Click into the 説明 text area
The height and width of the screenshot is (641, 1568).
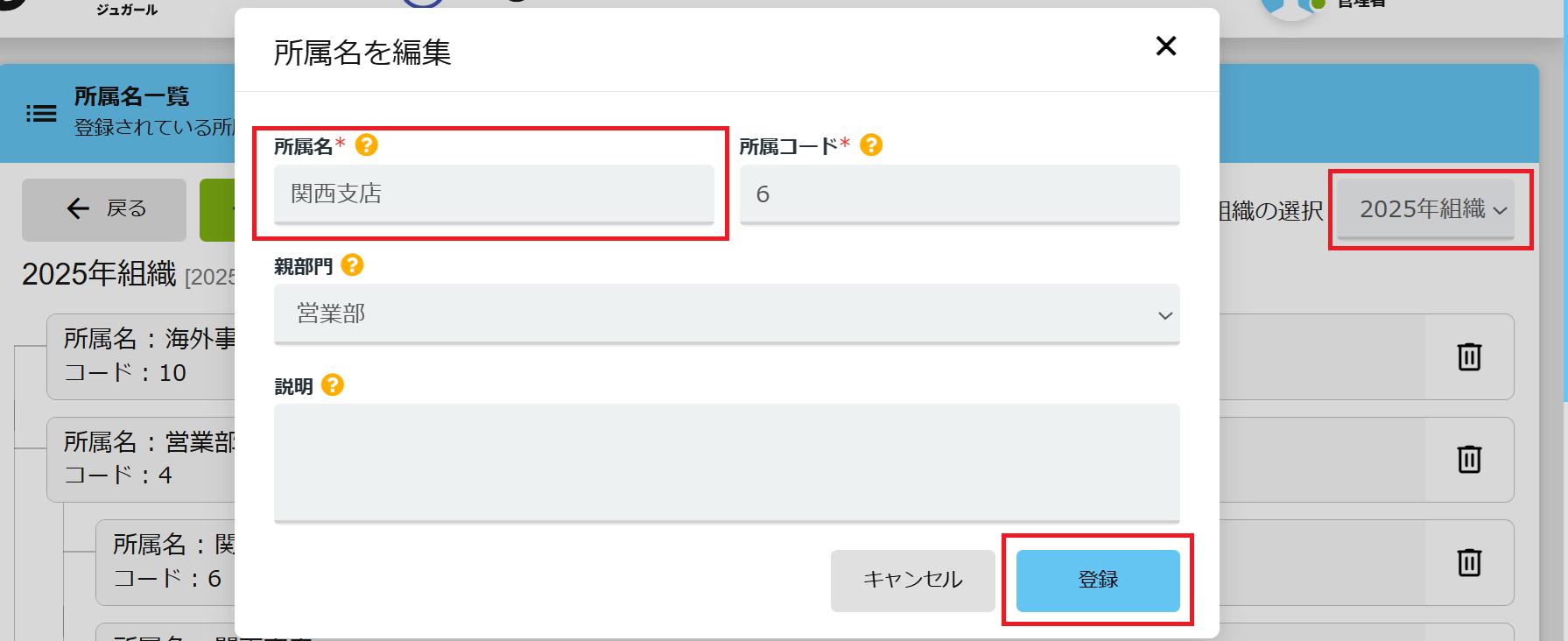click(x=727, y=463)
